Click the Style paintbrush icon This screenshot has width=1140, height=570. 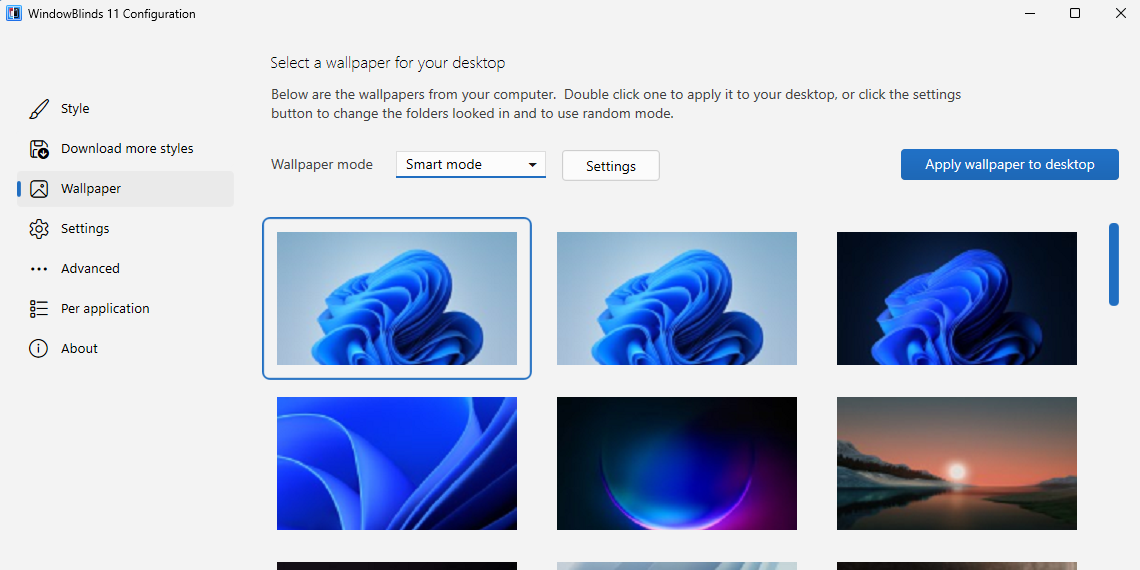[39, 109]
